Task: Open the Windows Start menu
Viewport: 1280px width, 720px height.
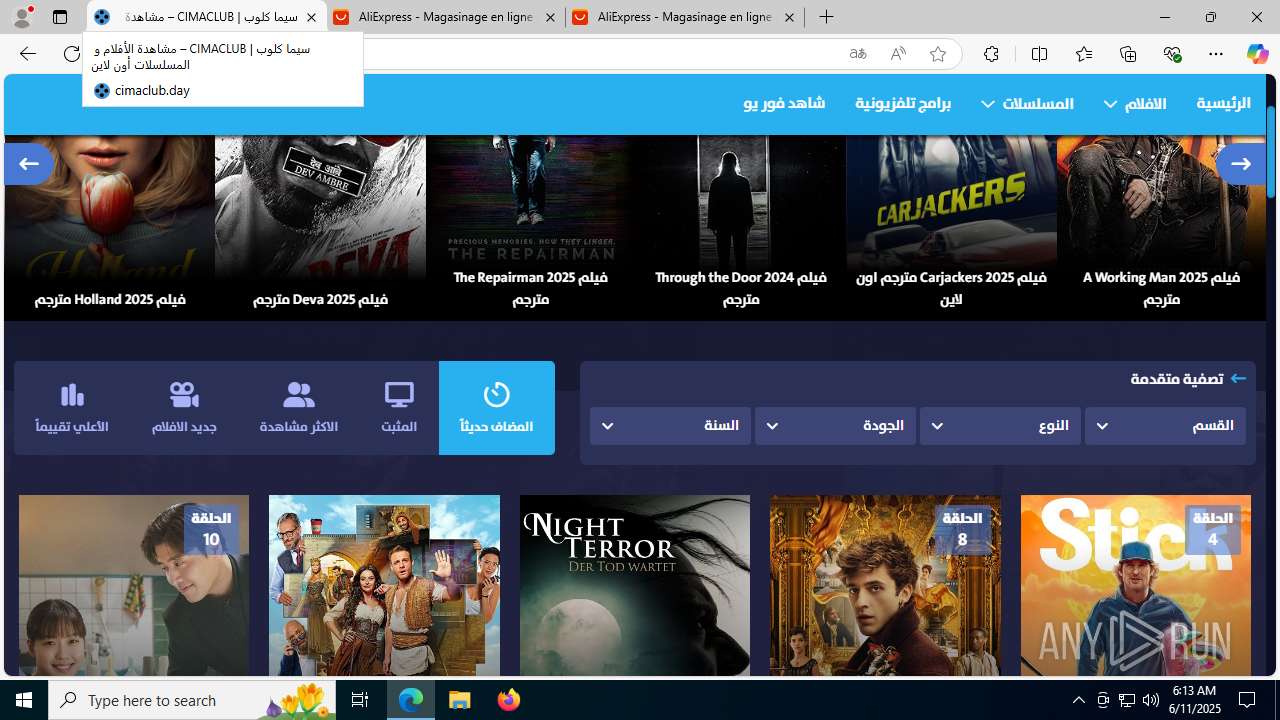Action: click(x=24, y=700)
